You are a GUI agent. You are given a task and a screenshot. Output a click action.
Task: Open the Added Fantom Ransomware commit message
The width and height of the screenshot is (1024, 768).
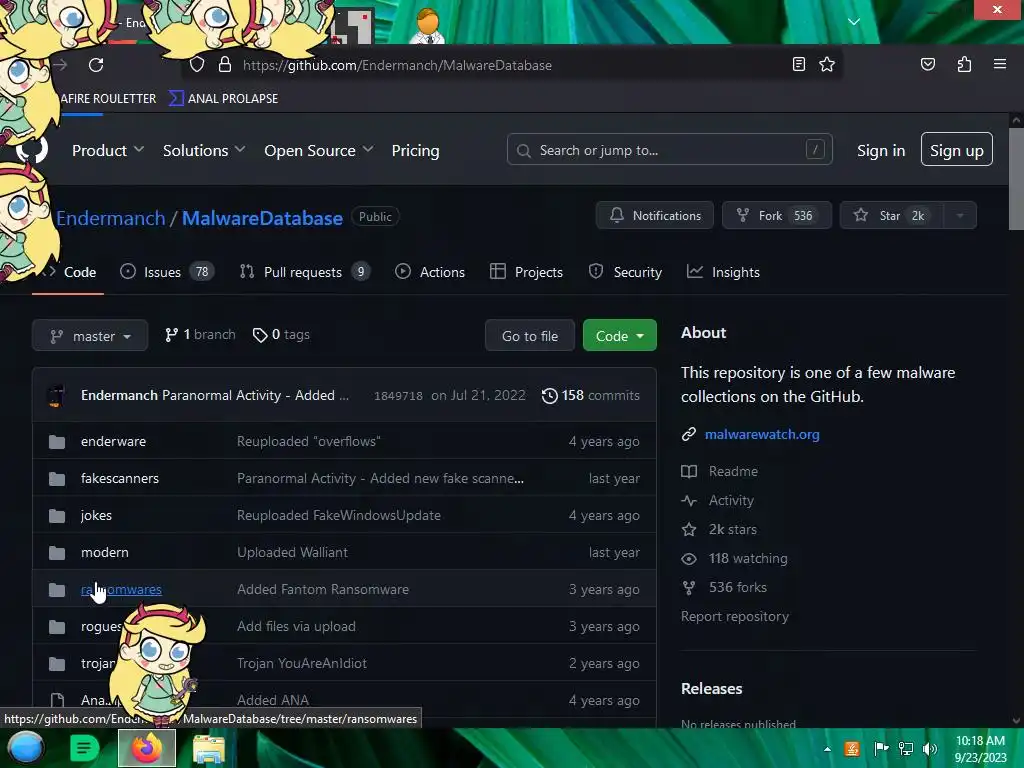(x=323, y=589)
